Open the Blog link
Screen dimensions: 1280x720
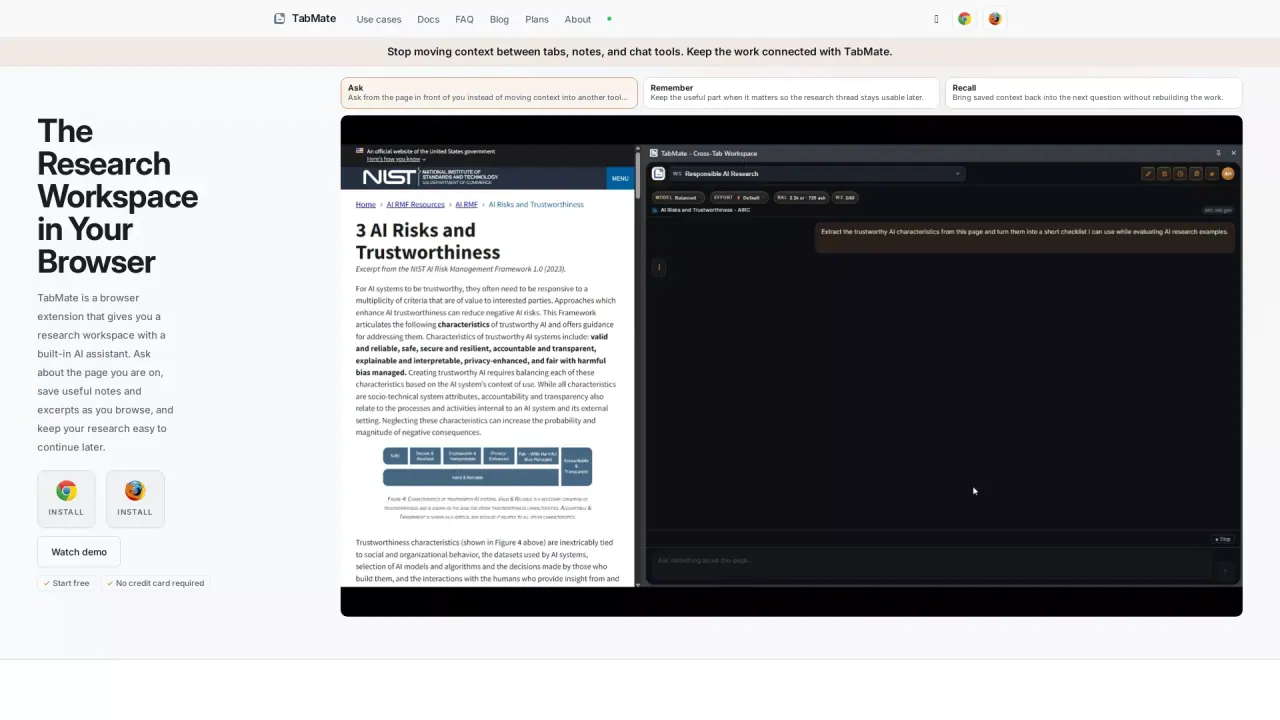499,19
